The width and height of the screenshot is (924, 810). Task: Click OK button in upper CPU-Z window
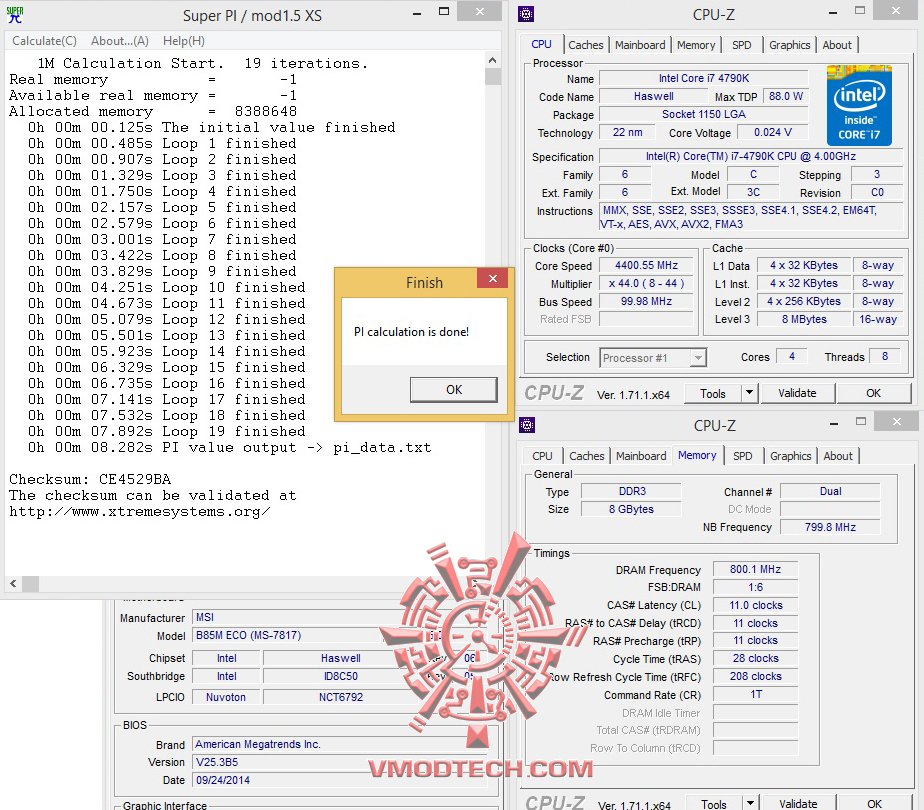pyautogui.click(x=873, y=394)
